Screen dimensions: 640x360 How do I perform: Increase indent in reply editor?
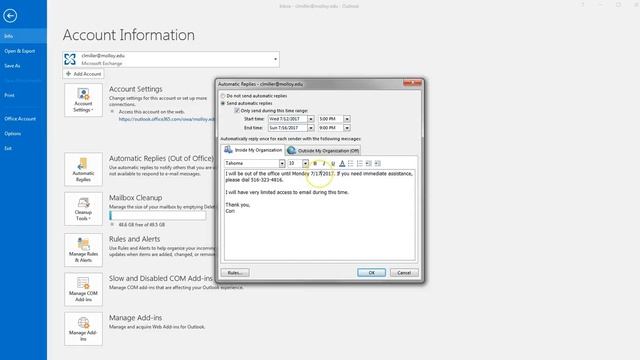(378, 163)
